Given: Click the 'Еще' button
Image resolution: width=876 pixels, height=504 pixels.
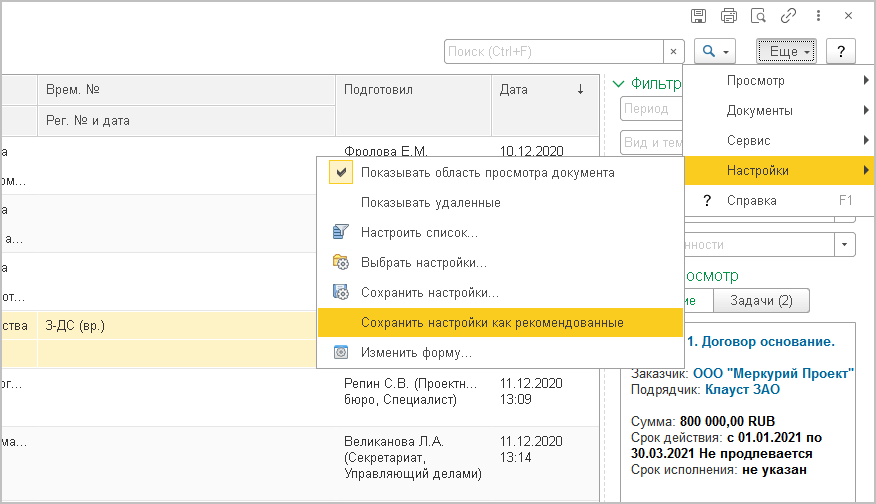Looking at the screenshot, I should tap(787, 50).
